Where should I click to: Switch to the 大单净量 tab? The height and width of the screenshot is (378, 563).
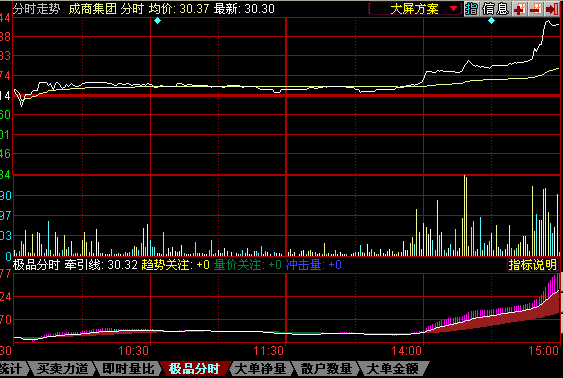click(x=261, y=369)
